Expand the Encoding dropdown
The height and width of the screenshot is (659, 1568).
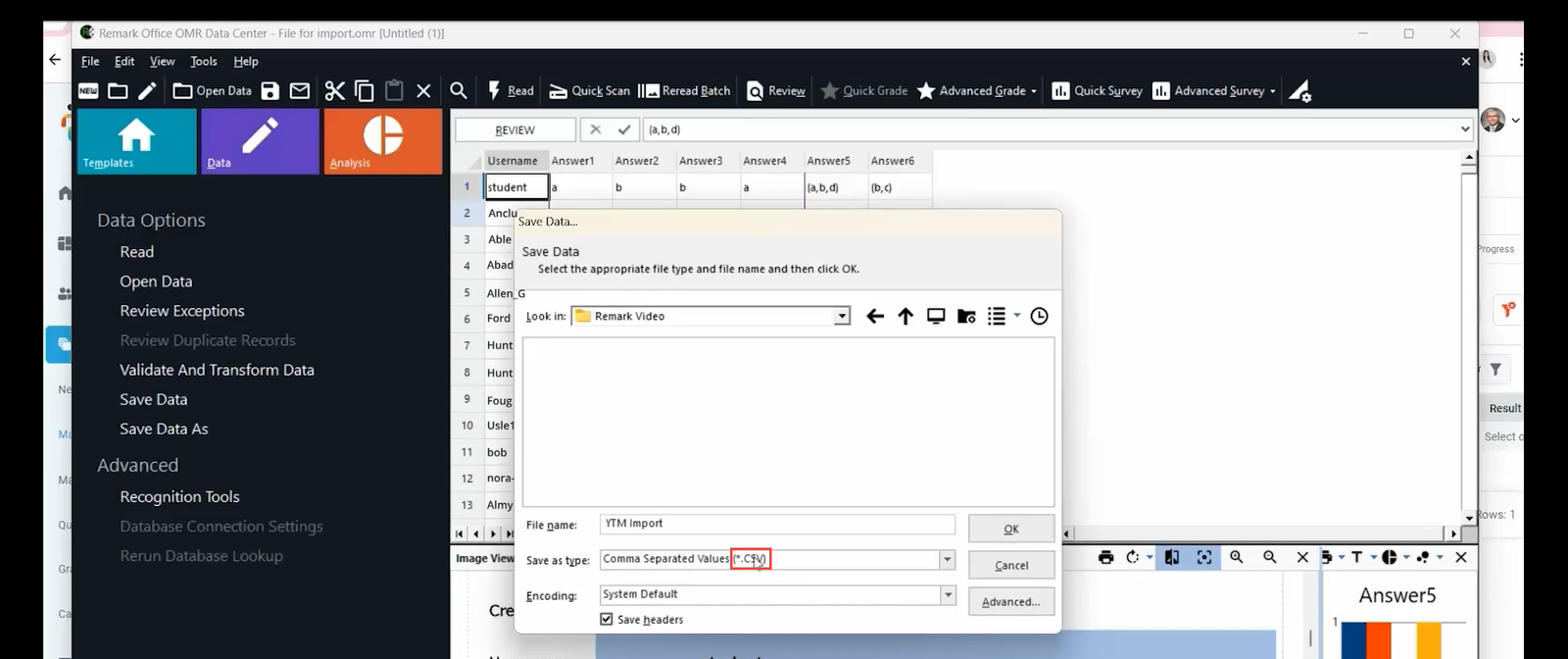click(947, 595)
